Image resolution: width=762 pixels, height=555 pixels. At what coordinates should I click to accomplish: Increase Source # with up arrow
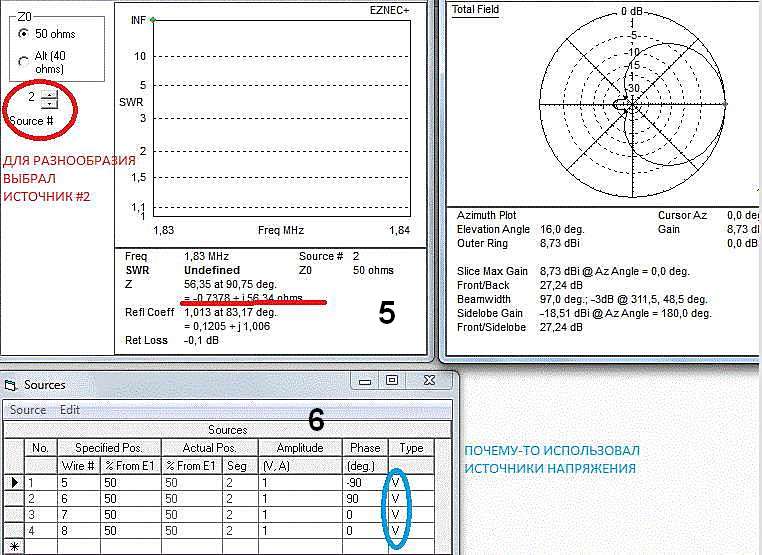49,94
